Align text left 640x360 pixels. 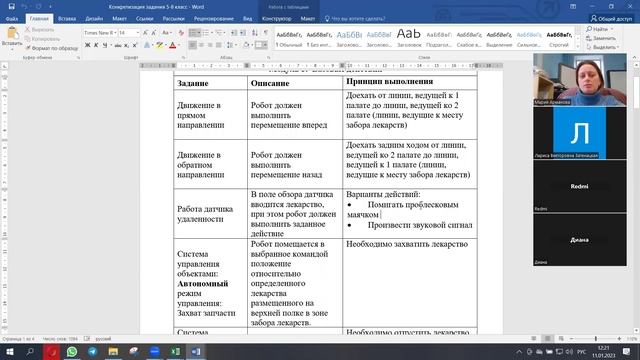pyautogui.click(x=192, y=45)
